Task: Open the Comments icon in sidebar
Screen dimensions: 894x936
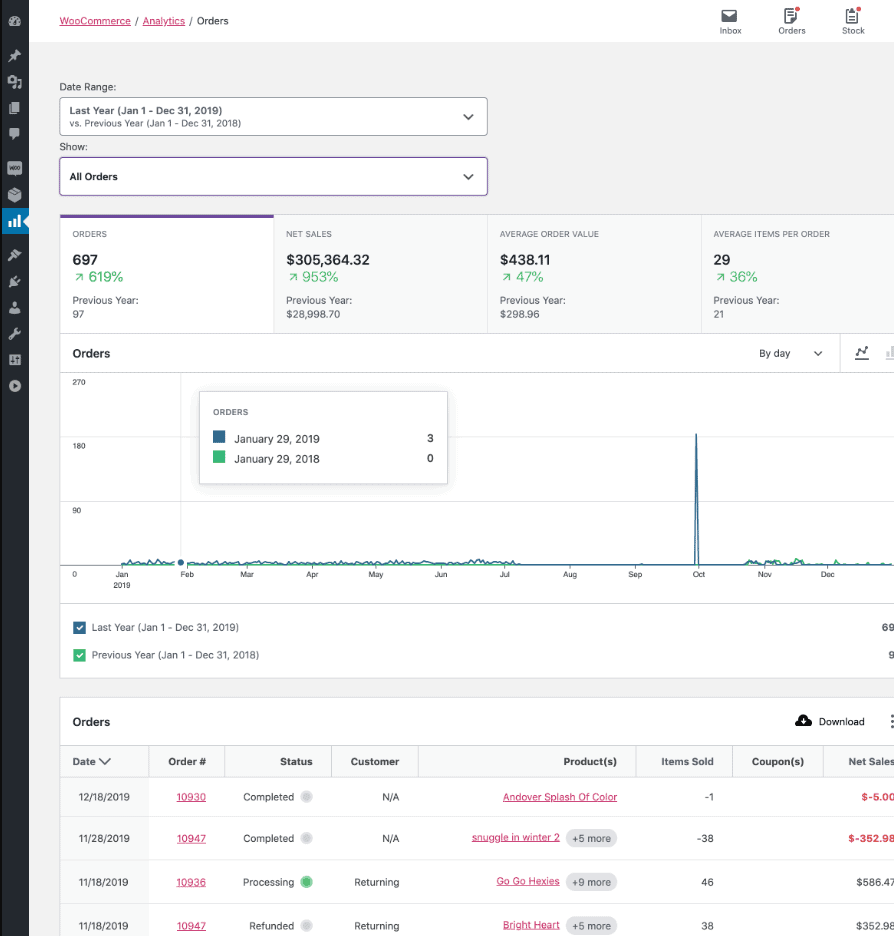Action: click(14, 134)
